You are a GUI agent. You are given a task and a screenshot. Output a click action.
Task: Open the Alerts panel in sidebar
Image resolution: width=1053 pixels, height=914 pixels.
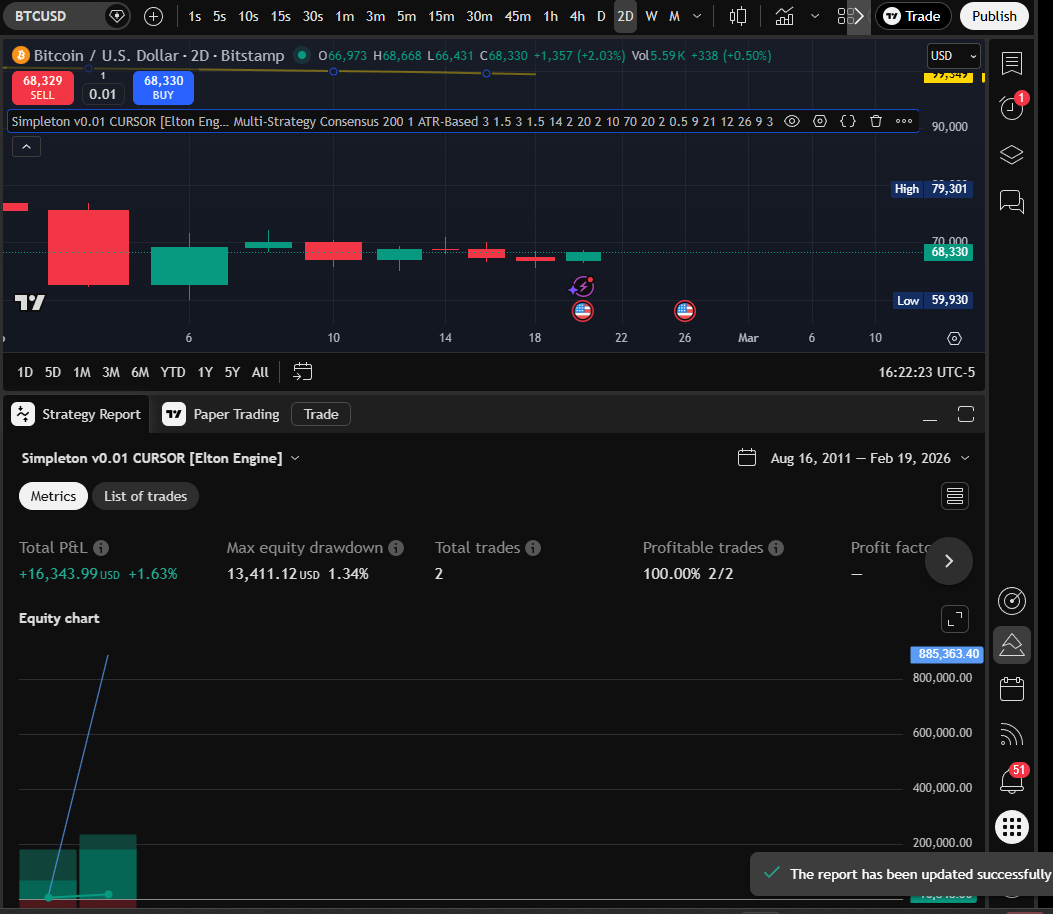click(x=1011, y=107)
